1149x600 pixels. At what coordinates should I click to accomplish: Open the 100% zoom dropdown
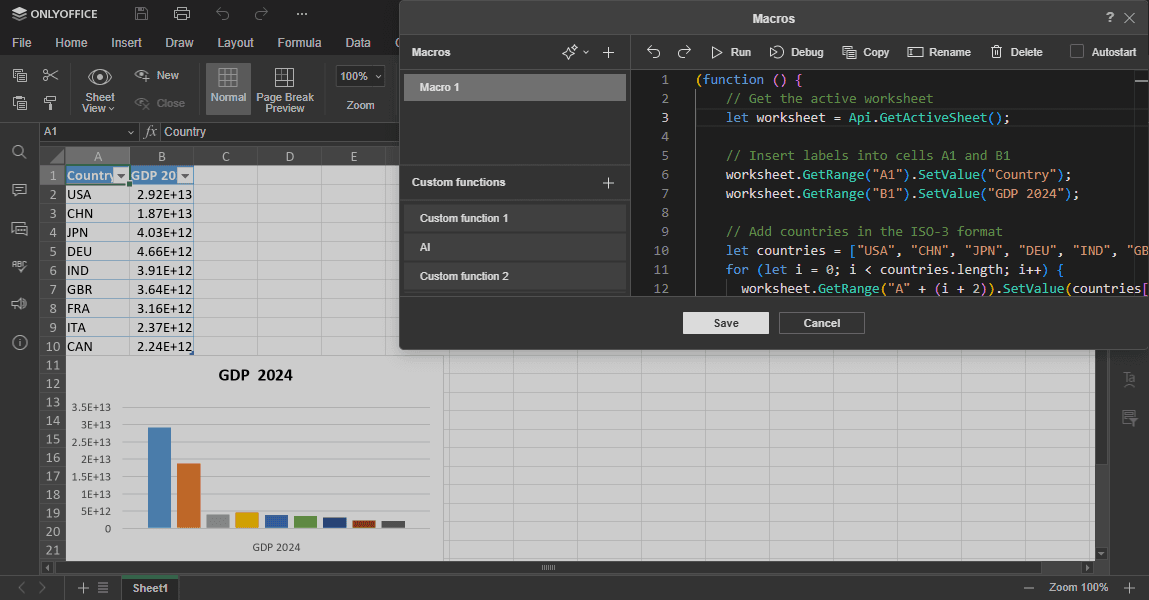361,76
